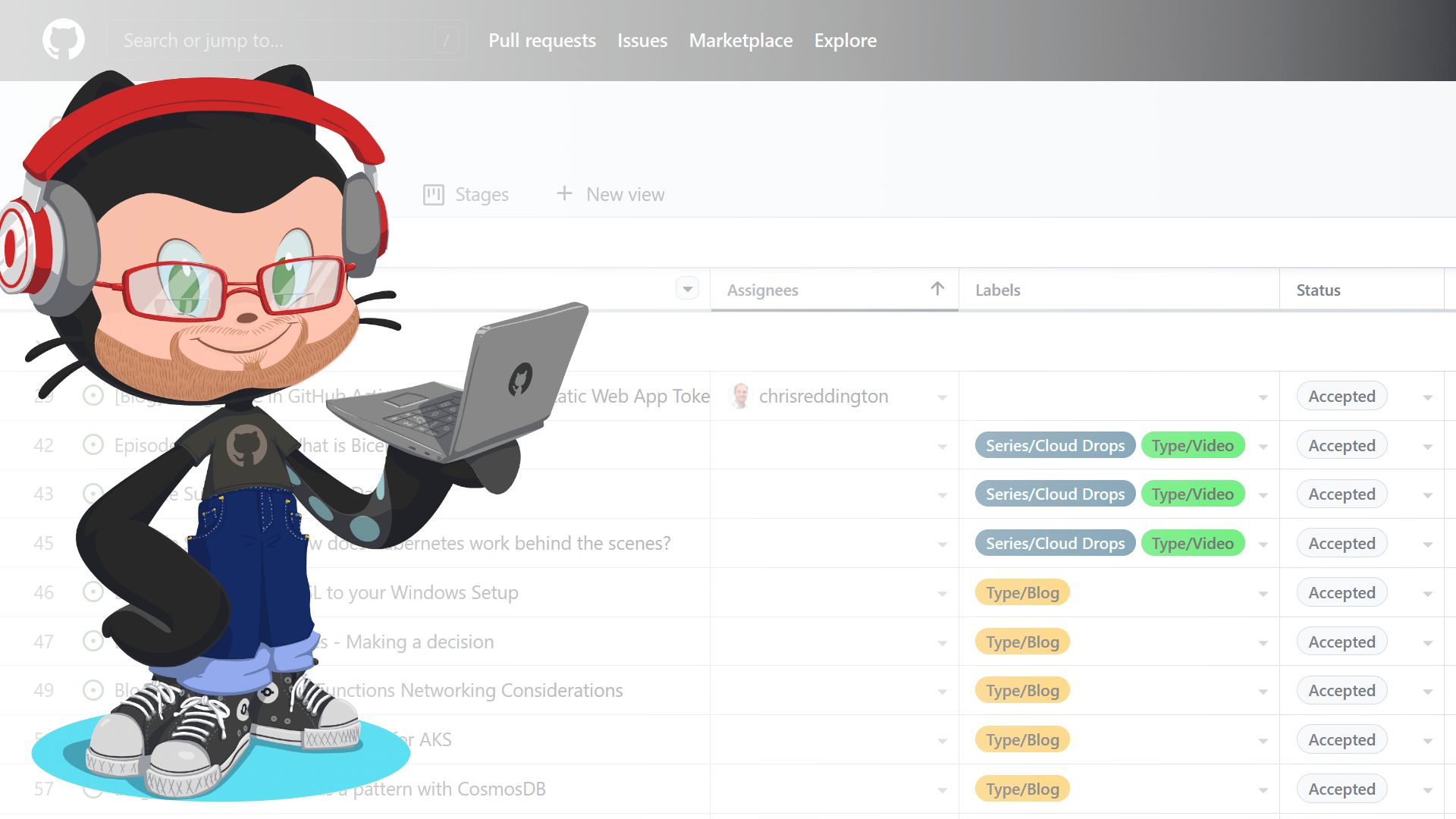This screenshot has height=819, width=1456.
Task: Click the Issues navigation icon
Action: point(641,40)
